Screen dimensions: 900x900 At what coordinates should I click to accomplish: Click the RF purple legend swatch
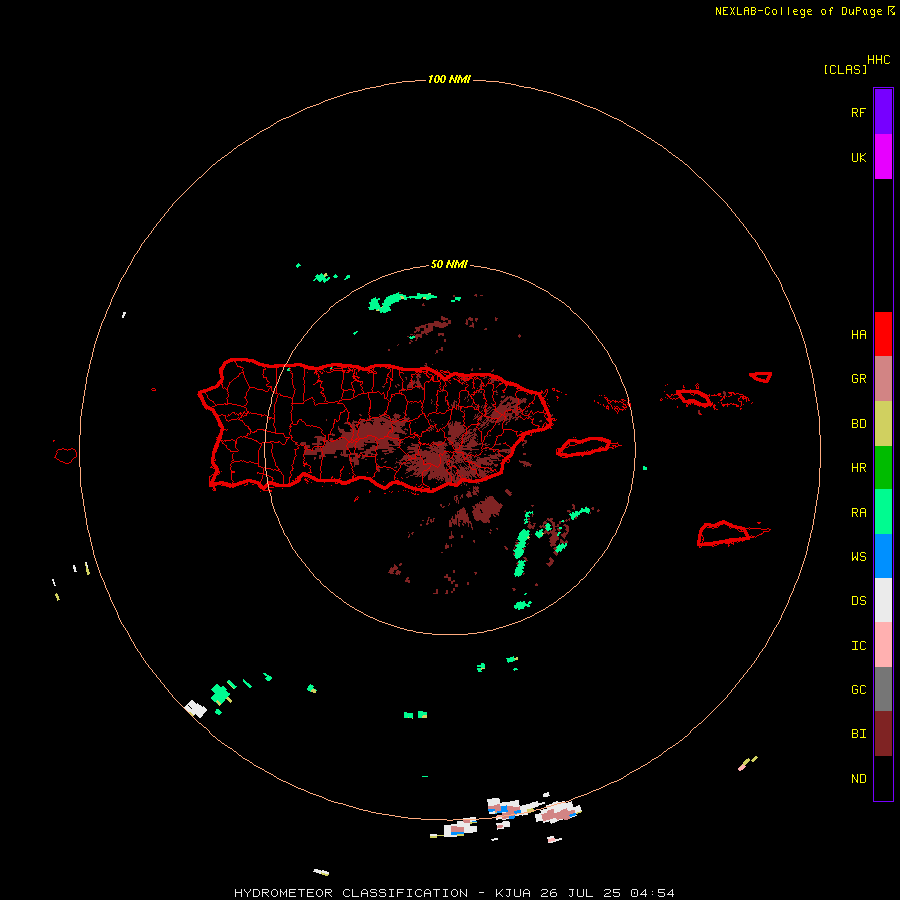pyautogui.click(x=883, y=112)
